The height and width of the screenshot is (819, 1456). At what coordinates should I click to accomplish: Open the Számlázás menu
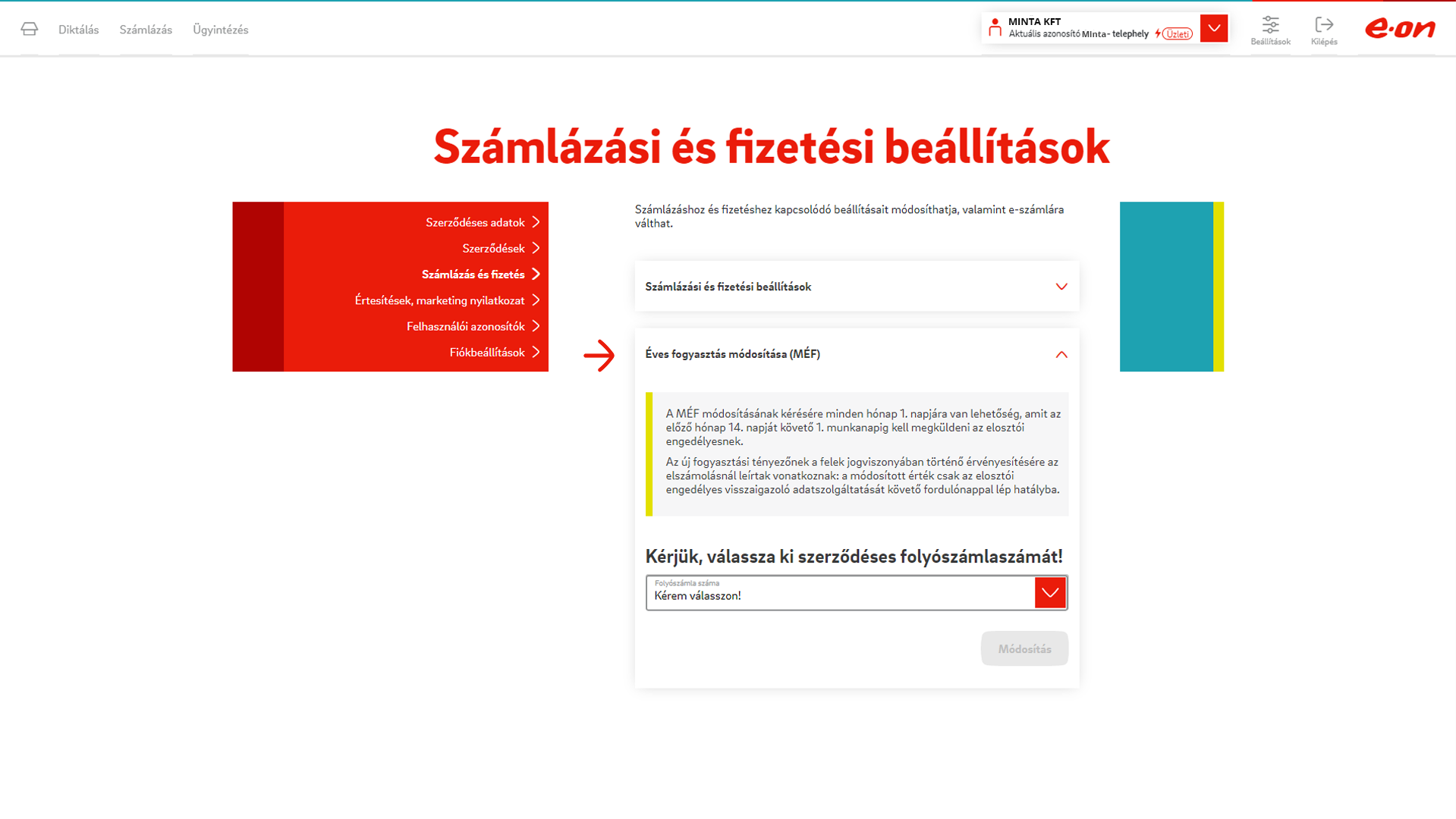point(146,30)
